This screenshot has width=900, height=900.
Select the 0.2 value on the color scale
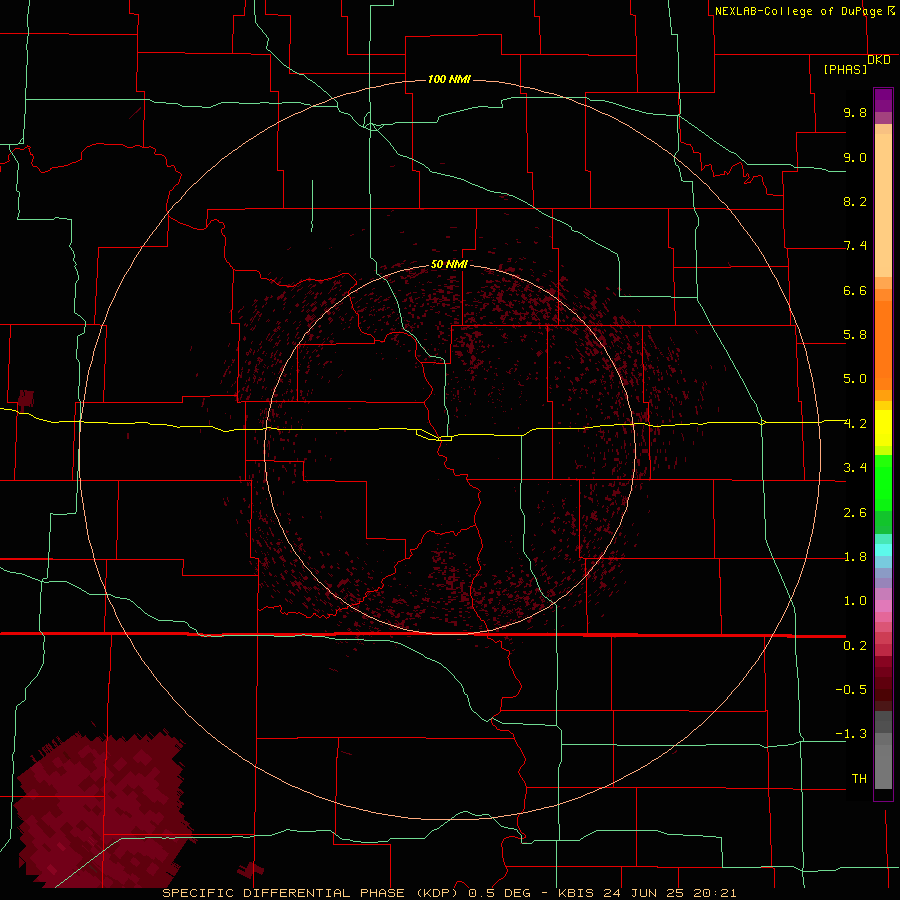pos(855,646)
